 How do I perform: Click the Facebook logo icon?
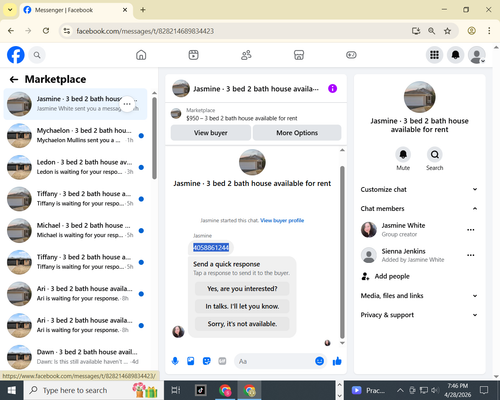click(16, 55)
